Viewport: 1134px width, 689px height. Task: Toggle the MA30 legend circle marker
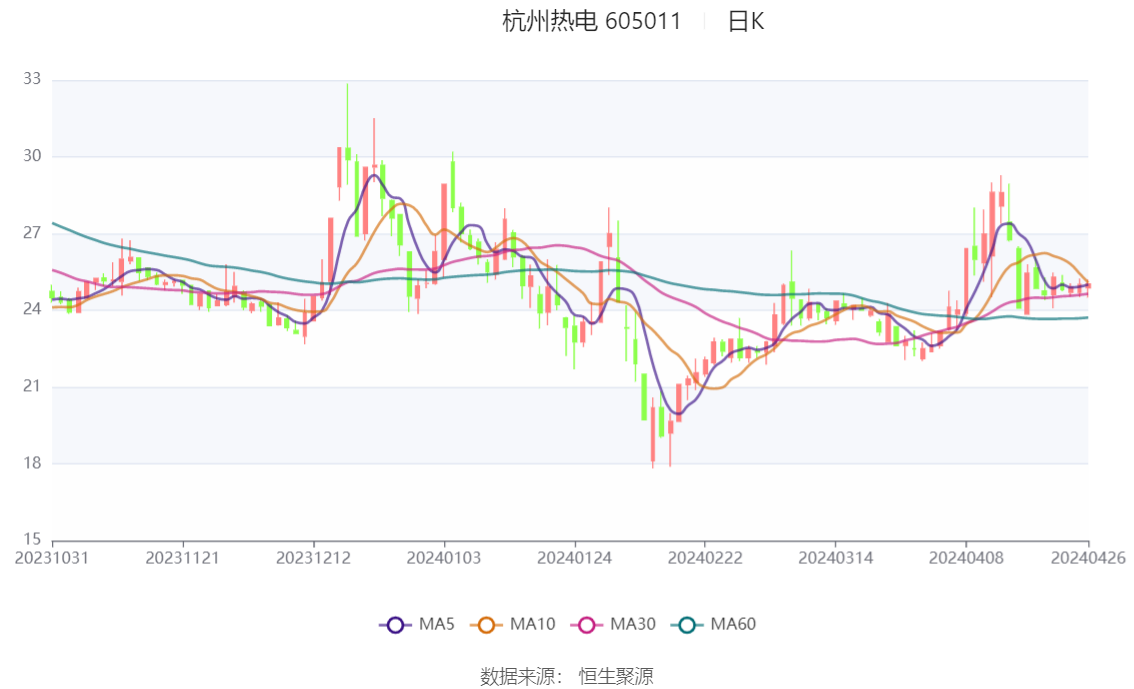[587, 625]
